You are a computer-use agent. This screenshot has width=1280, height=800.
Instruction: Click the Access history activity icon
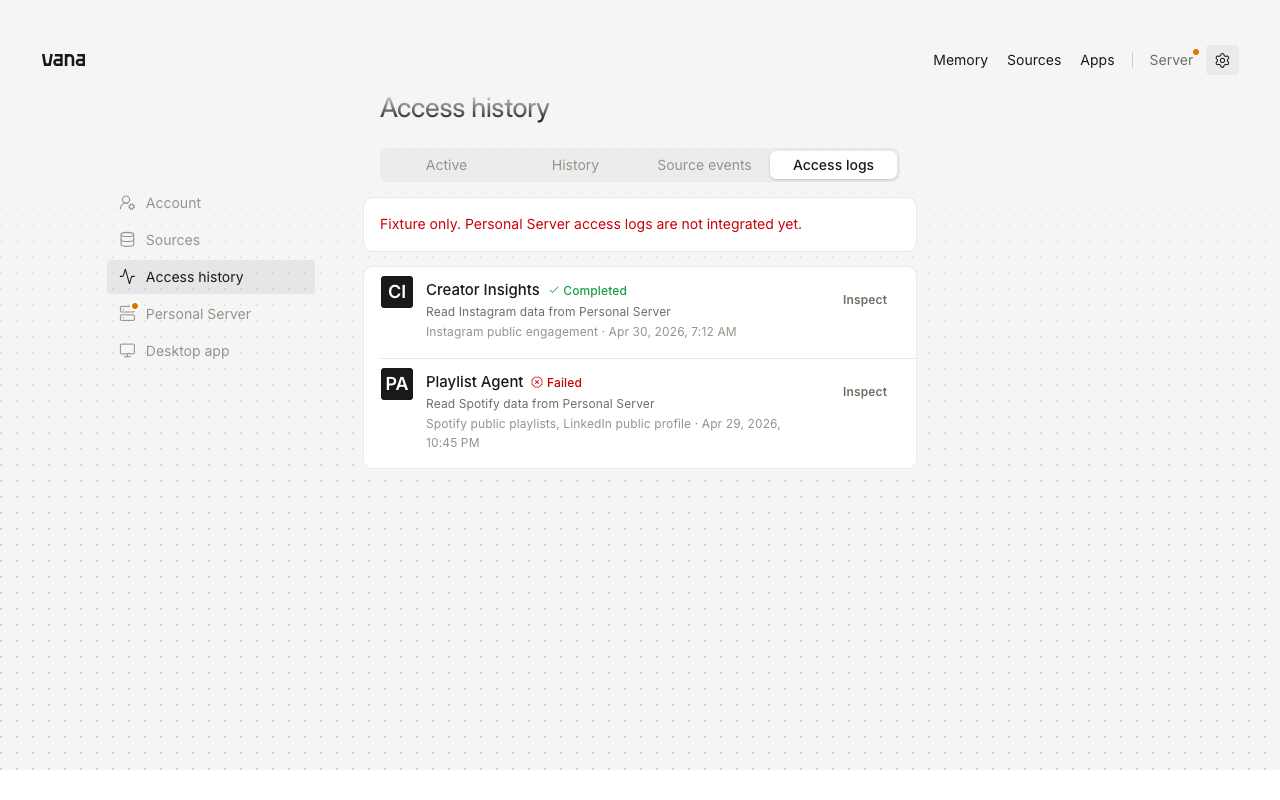pyautogui.click(x=127, y=277)
